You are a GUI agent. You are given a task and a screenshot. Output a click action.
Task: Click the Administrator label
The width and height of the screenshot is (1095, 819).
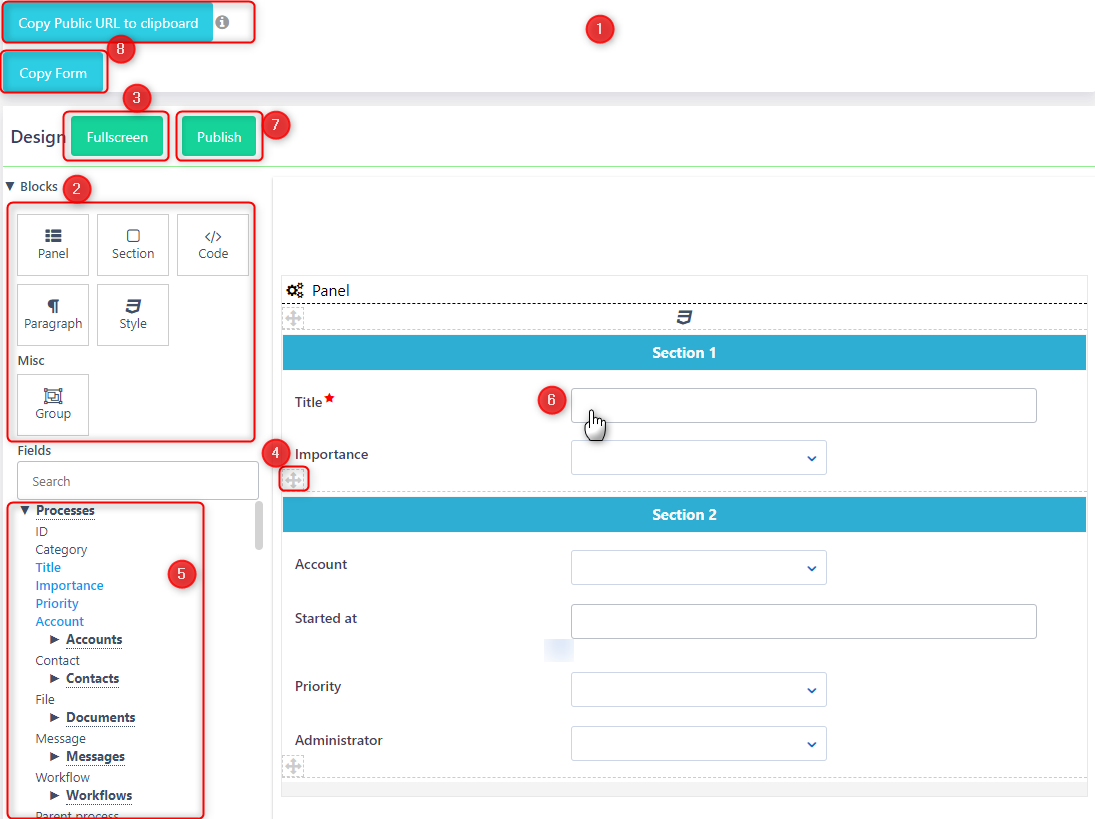(x=339, y=740)
